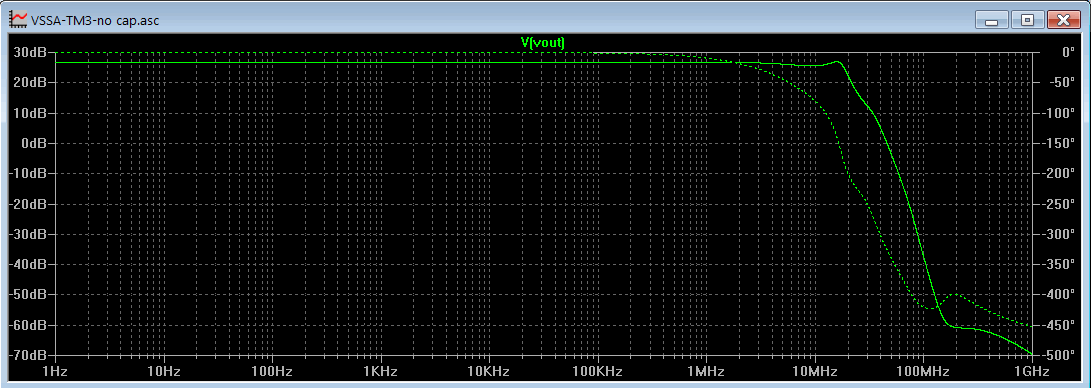
Task: Click the -300° phase axis label
Action: 1058,234
